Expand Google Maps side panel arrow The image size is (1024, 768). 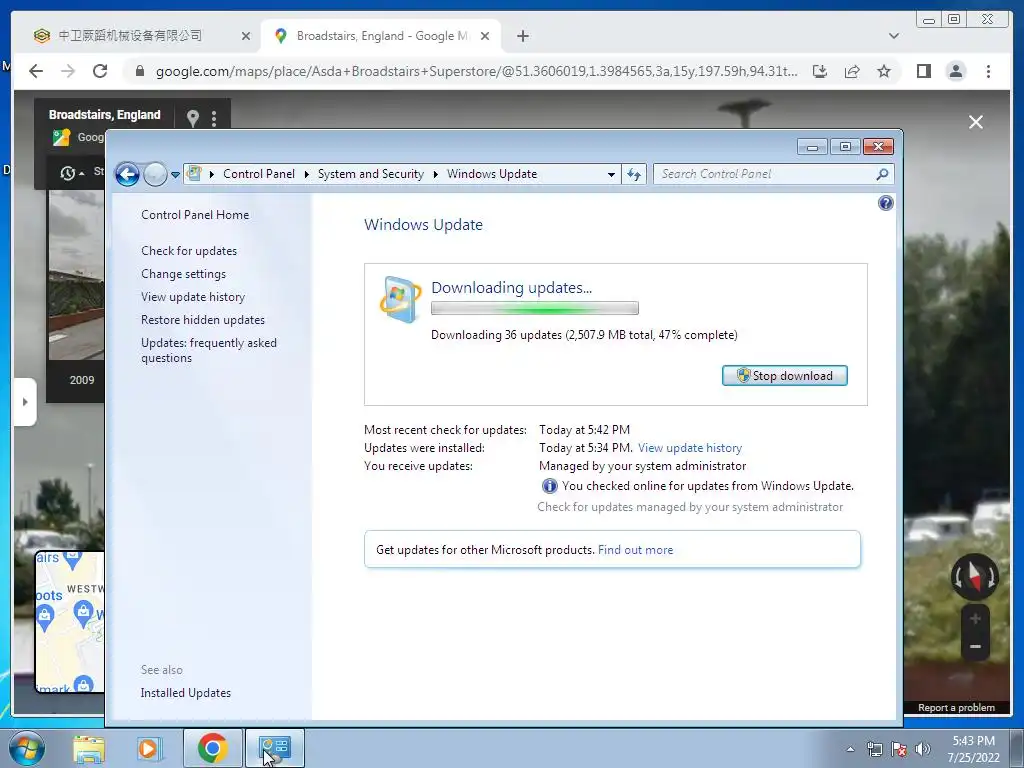click(x=25, y=402)
